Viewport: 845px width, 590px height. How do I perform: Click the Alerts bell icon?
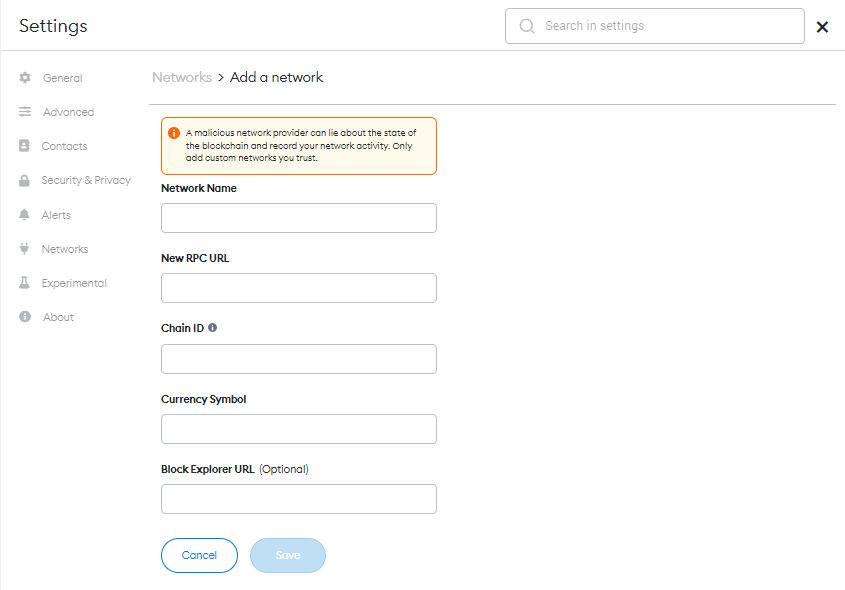[25, 215]
